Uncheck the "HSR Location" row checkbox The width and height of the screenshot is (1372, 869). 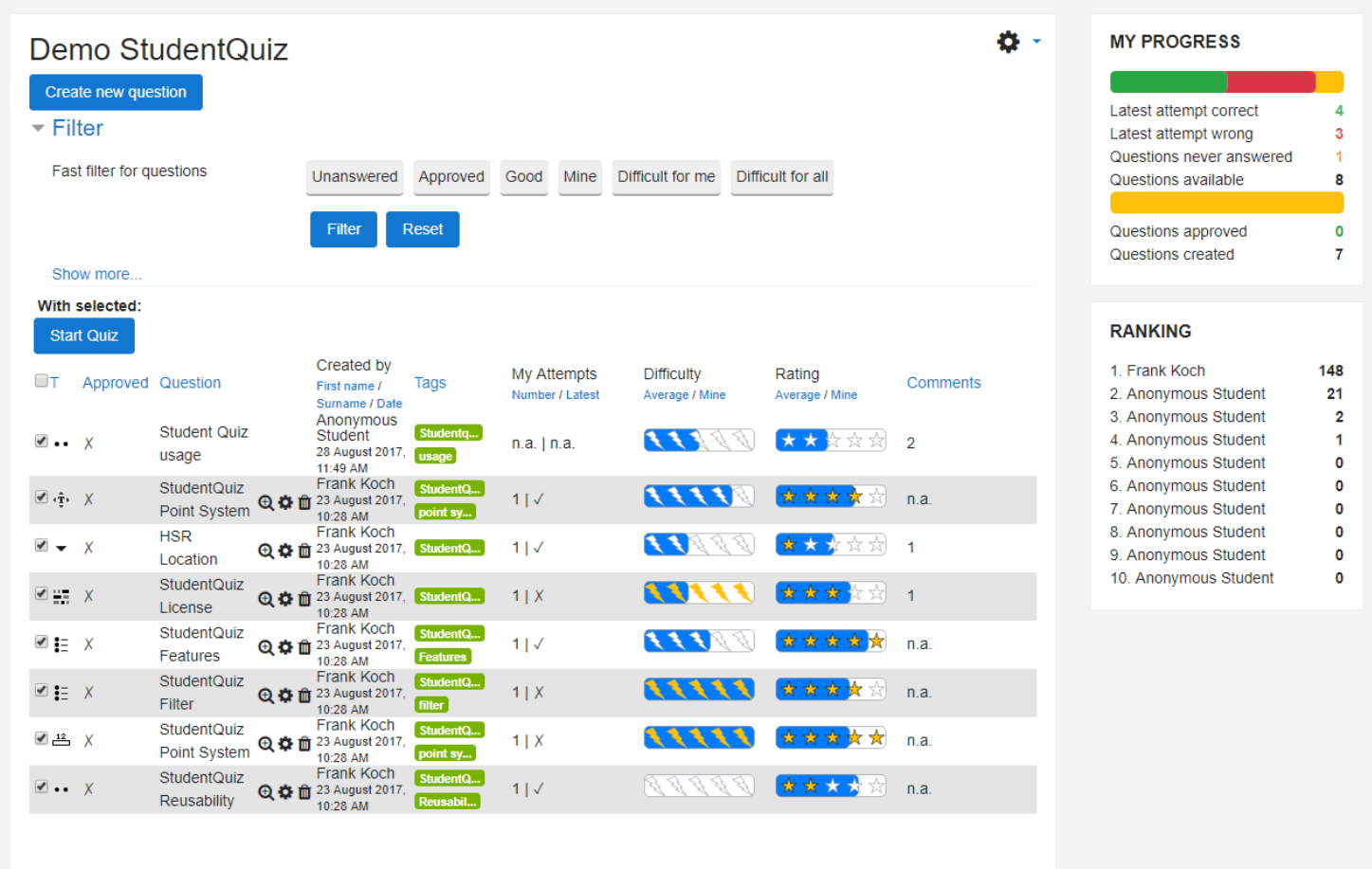click(41, 547)
